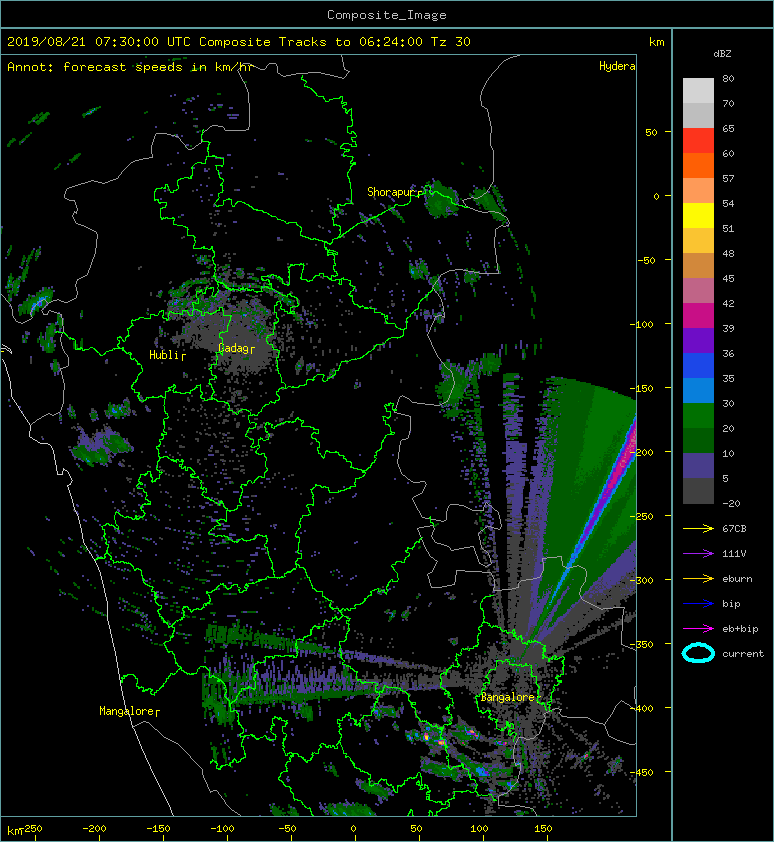Click the Composite_Image title text
This screenshot has height=842, width=774.
[x=387, y=15]
